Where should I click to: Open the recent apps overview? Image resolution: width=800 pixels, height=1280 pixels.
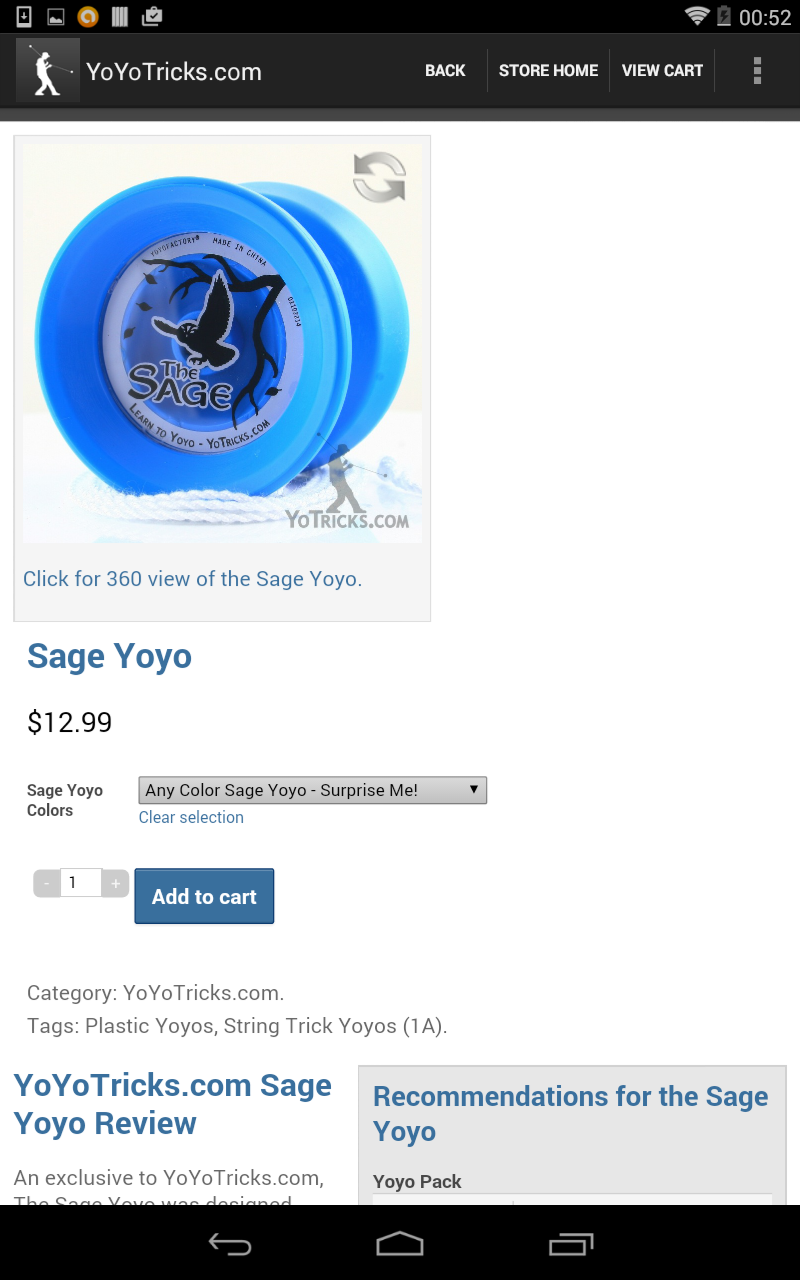pos(571,1244)
